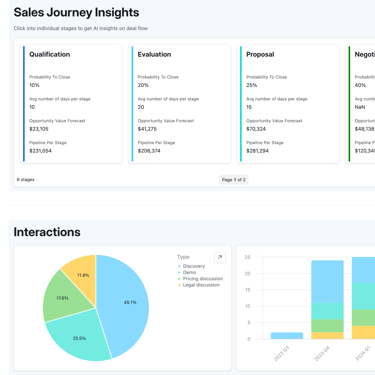Viewport: 375px width, 375px height.
Task: Click the teal segment of 2023 Q4 bar
Action: tap(327, 311)
